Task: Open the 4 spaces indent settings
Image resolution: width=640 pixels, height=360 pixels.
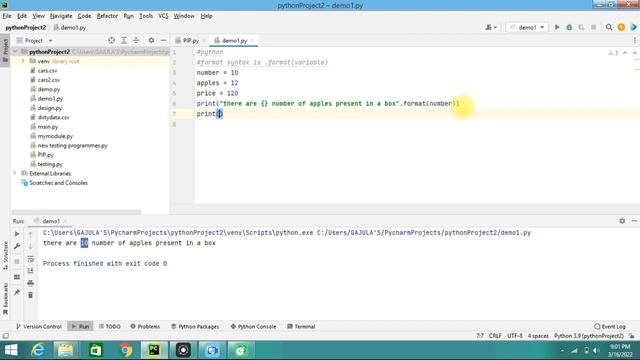Action: click(538, 336)
